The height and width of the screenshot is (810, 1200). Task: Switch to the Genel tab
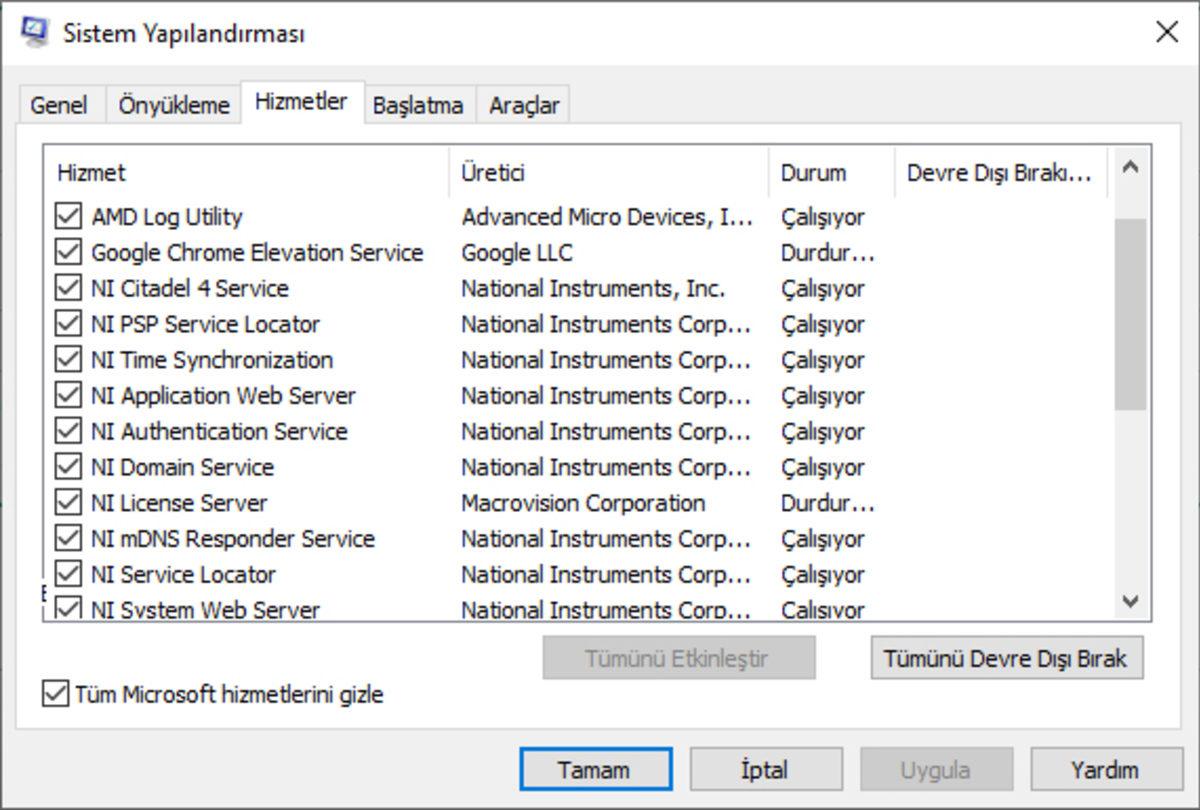point(60,104)
